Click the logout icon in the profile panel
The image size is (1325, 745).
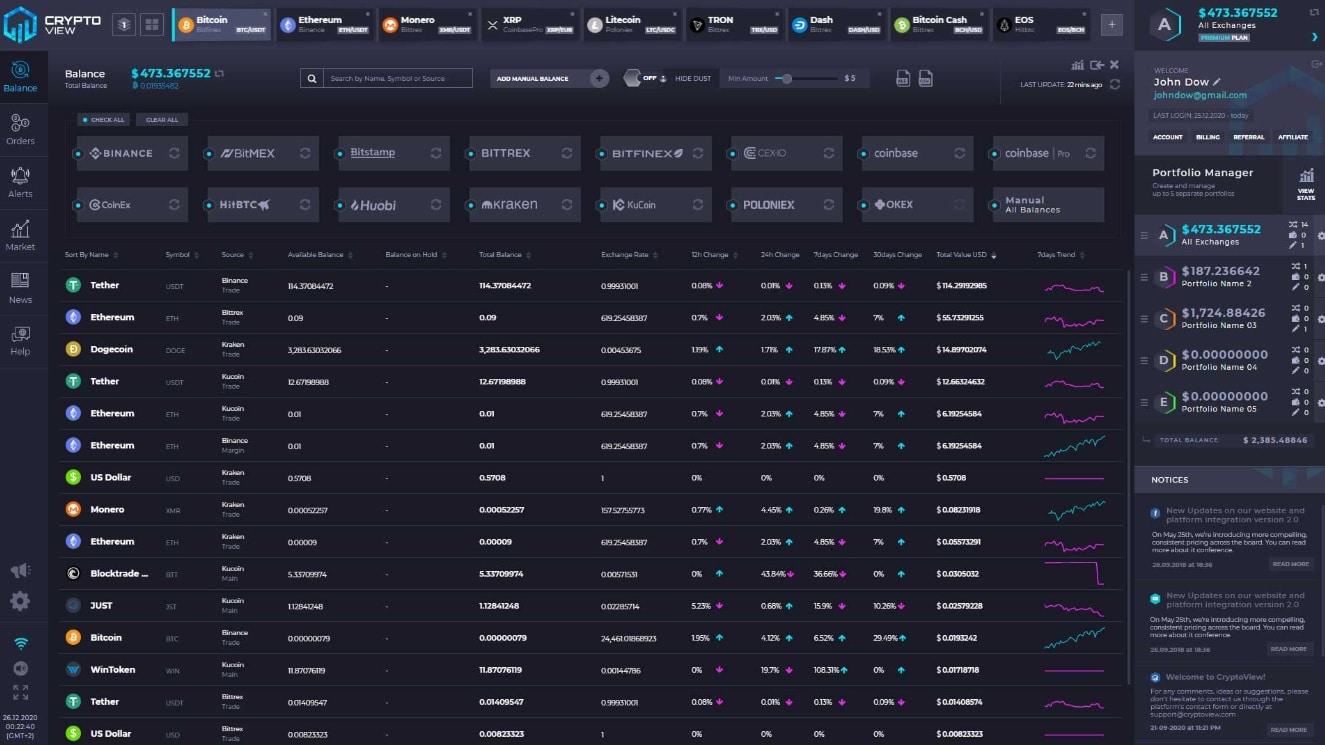[x=1315, y=65]
